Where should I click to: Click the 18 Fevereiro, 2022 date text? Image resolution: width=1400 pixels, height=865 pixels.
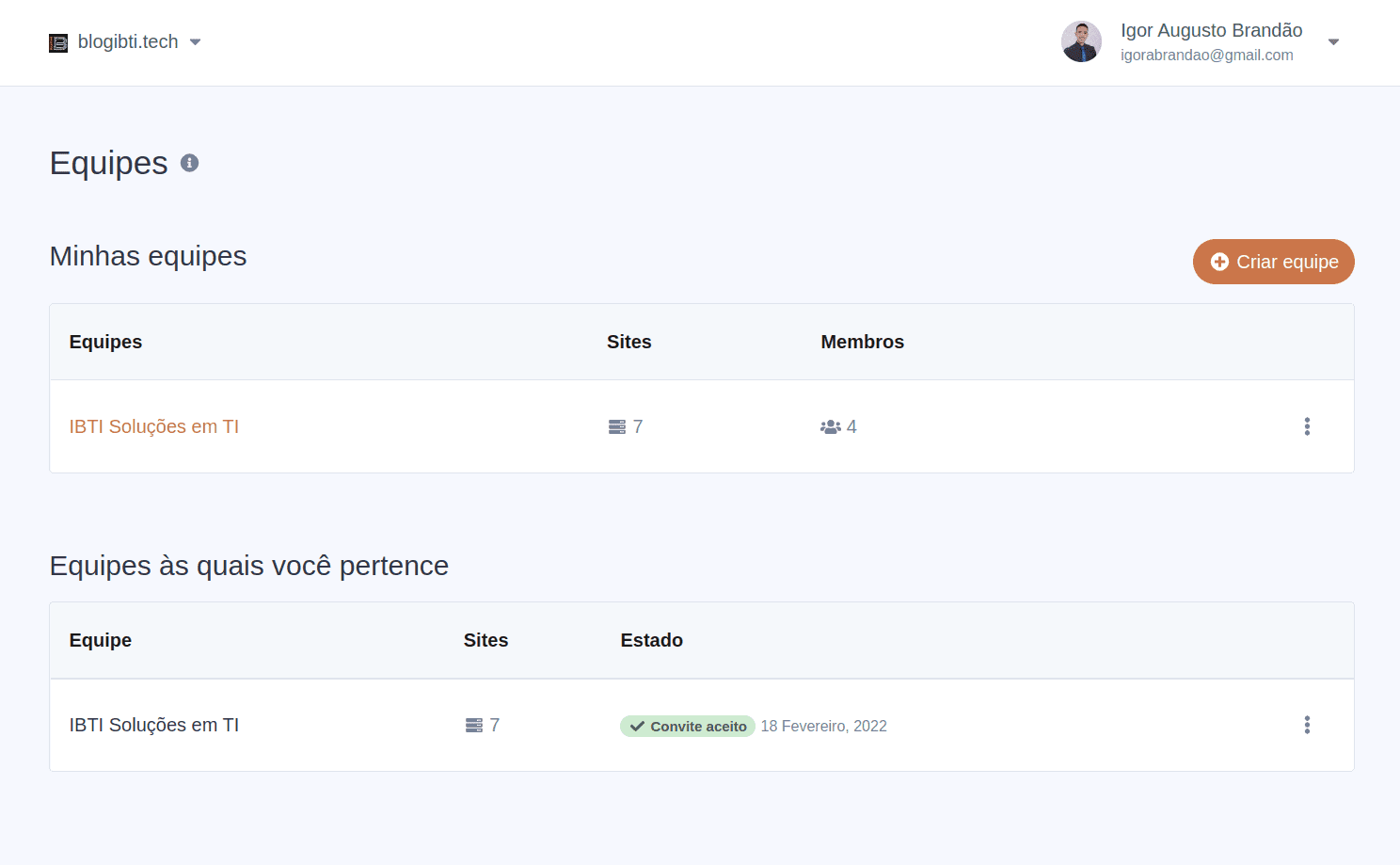coord(823,726)
